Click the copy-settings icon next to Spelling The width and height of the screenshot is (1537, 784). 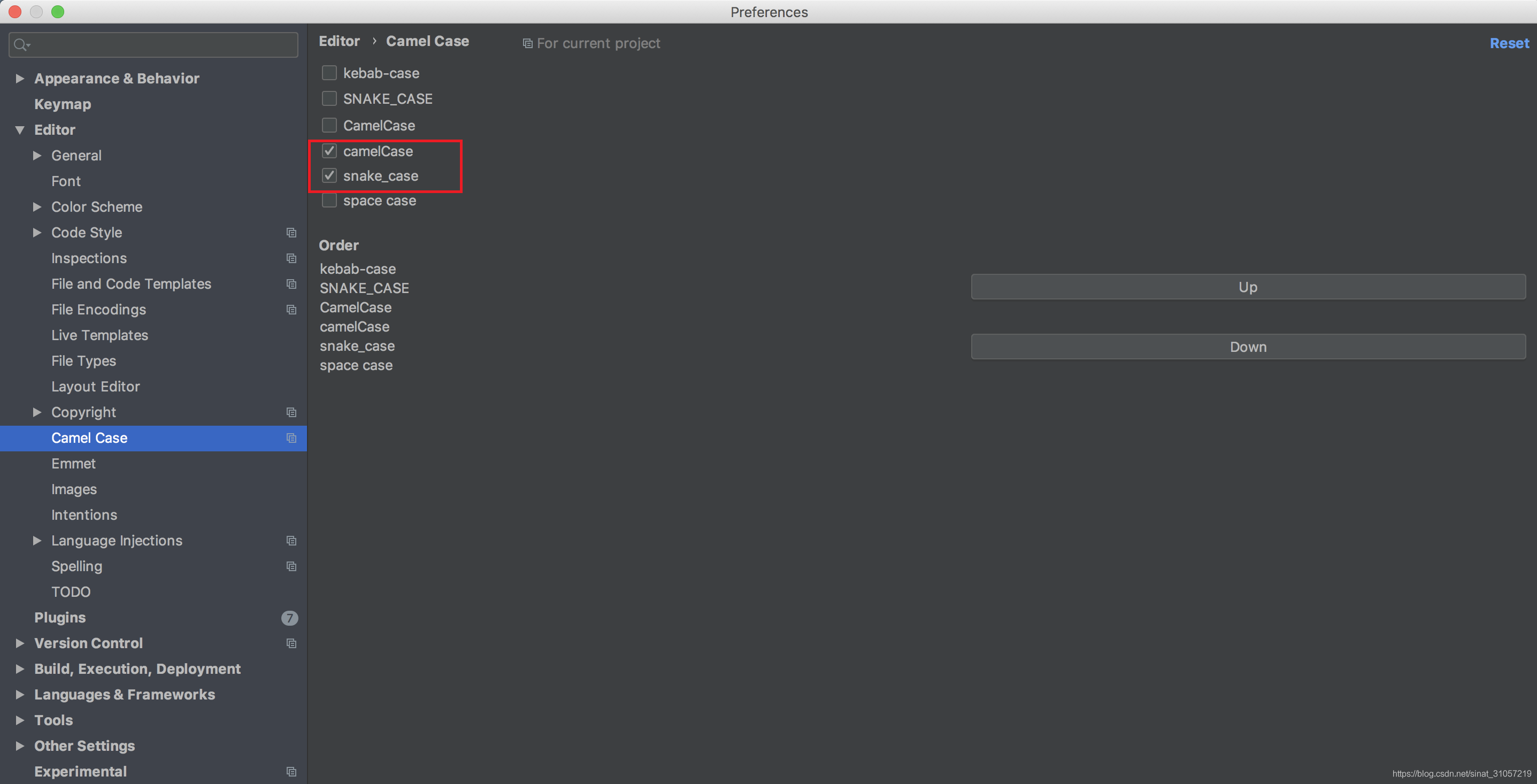click(291, 566)
